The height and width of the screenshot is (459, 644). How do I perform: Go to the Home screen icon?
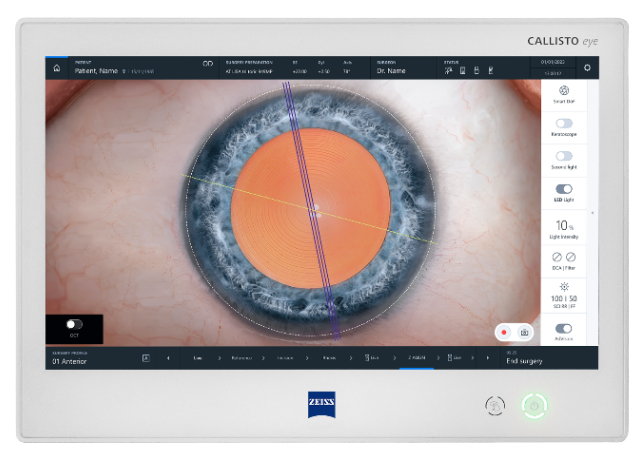click(x=56, y=68)
